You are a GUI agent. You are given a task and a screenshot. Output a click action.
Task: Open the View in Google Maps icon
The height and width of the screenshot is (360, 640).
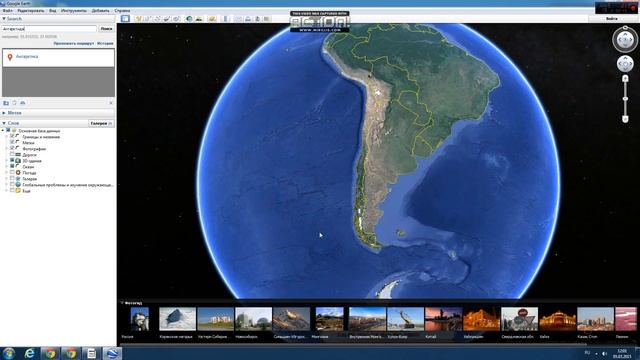[267, 18]
